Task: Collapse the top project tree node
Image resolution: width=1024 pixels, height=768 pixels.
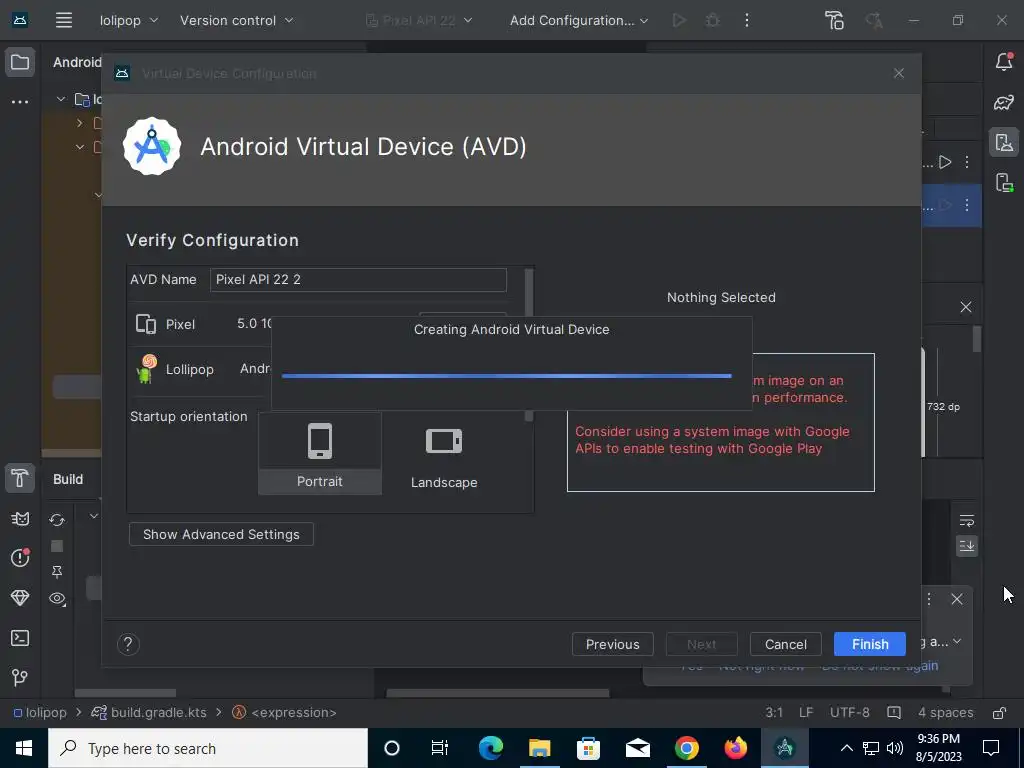Action: pos(61,99)
